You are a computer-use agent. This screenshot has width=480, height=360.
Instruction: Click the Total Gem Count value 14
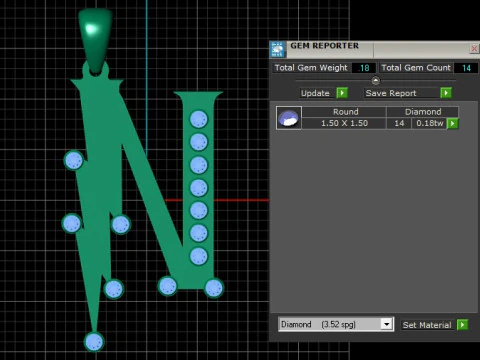click(x=466, y=68)
